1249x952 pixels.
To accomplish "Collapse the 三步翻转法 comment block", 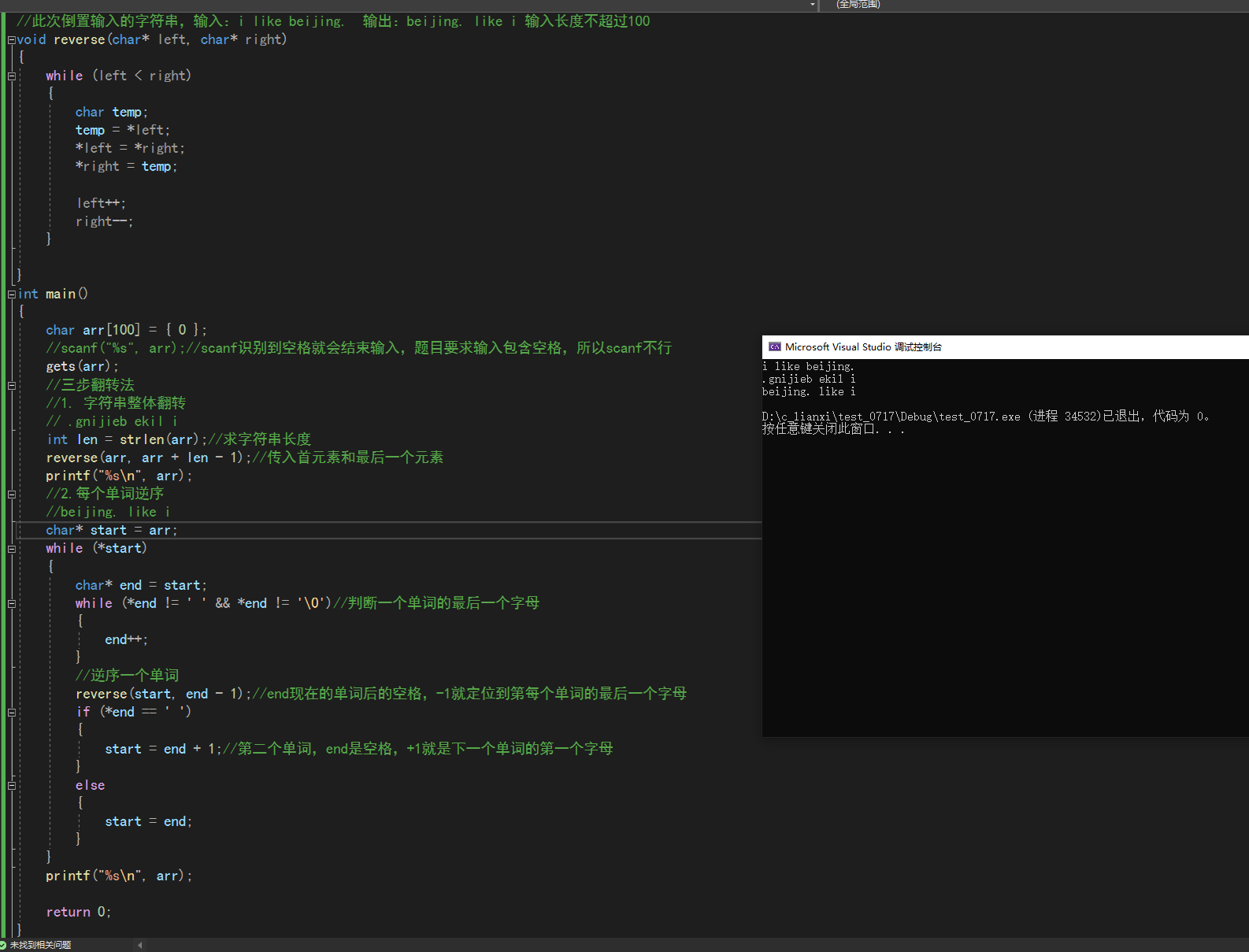I will [11, 386].
